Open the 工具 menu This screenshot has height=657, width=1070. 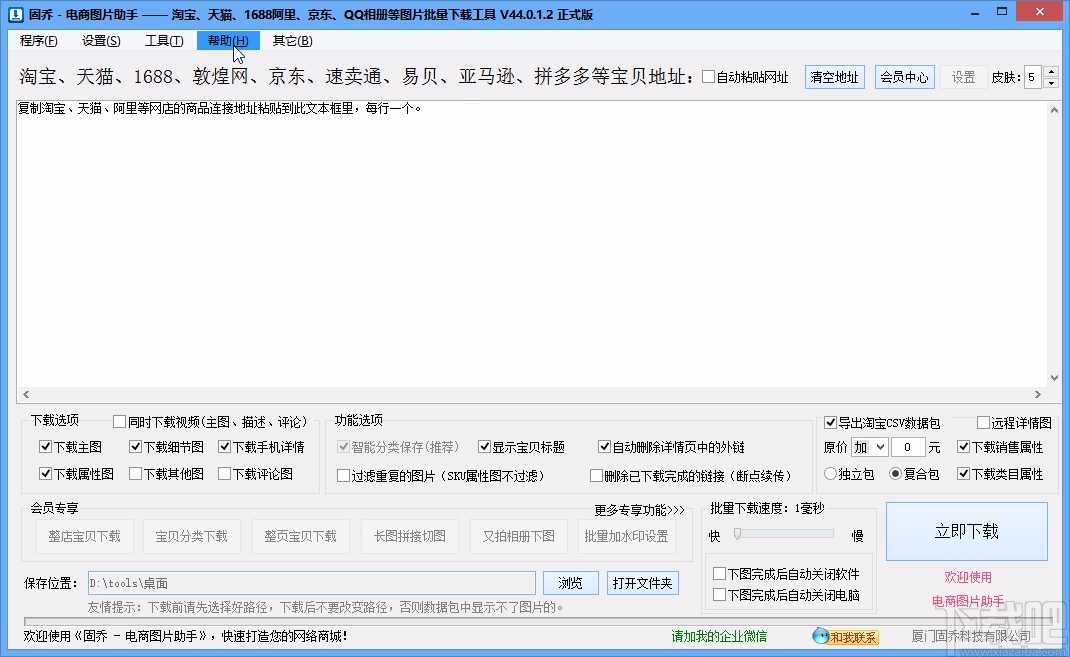pyautogui.click(x=163, y=41)
